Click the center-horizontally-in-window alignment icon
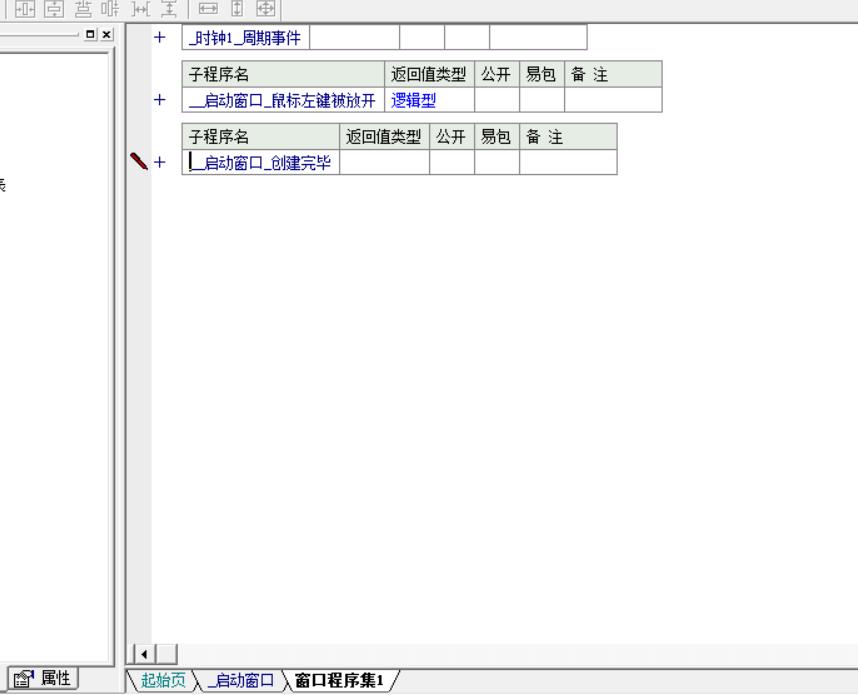This screenshot has height=695, width=858. click(25, 9)
